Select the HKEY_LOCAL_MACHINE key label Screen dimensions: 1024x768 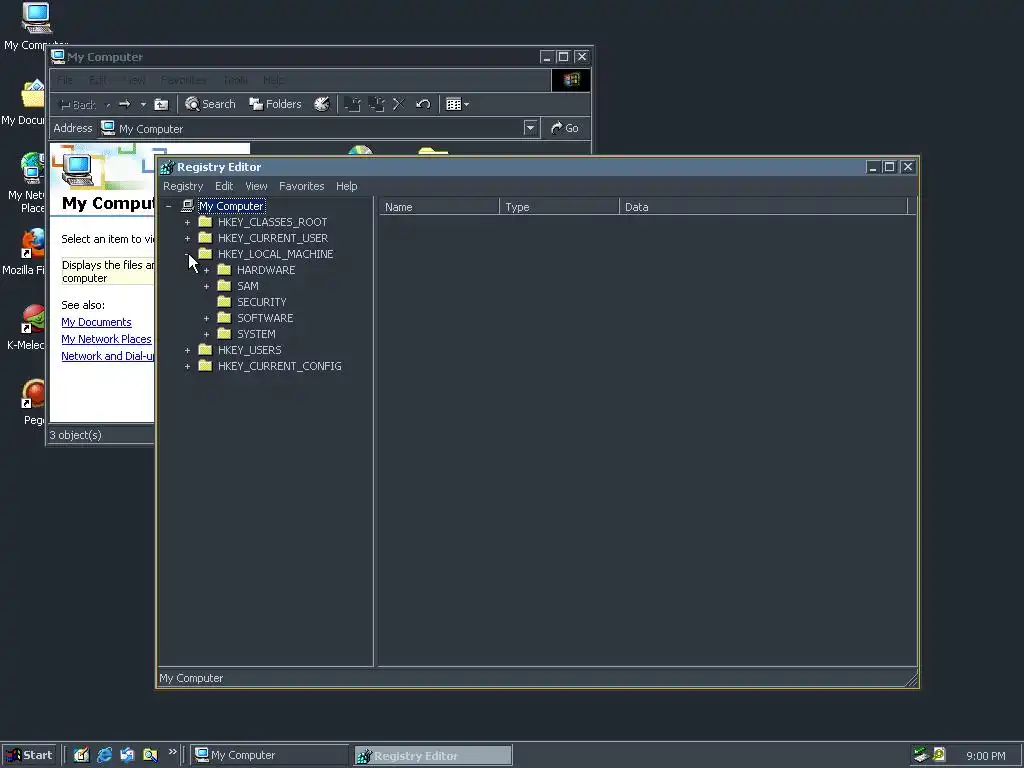pos(276,254)
